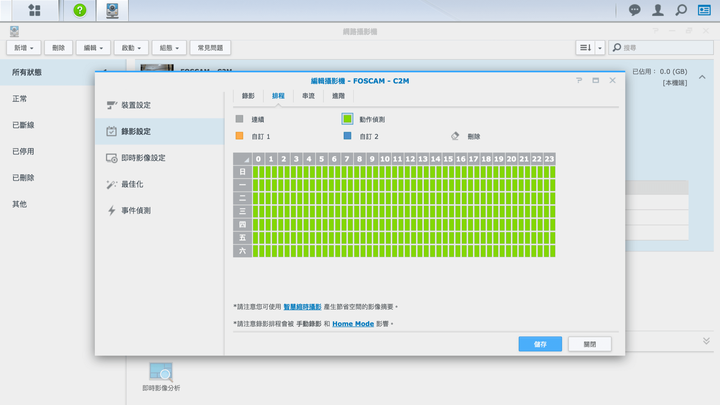Select the hour 18 column header
The image size is (720, 405).
pyautogui.click(x=486, y=159)
